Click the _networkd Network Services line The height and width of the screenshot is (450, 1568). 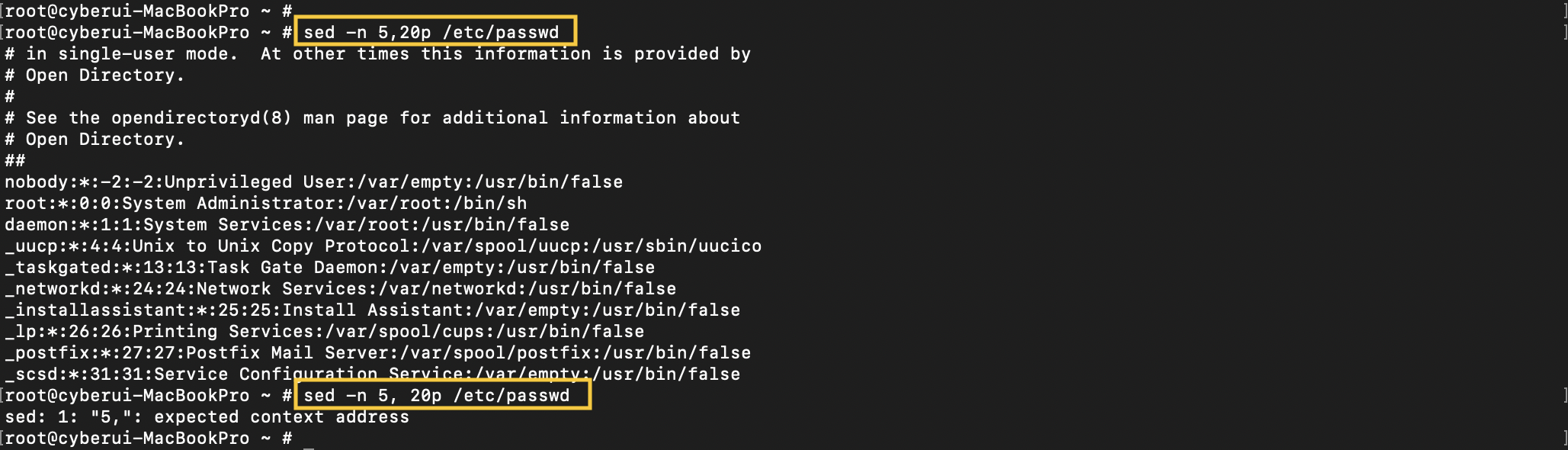341,289
